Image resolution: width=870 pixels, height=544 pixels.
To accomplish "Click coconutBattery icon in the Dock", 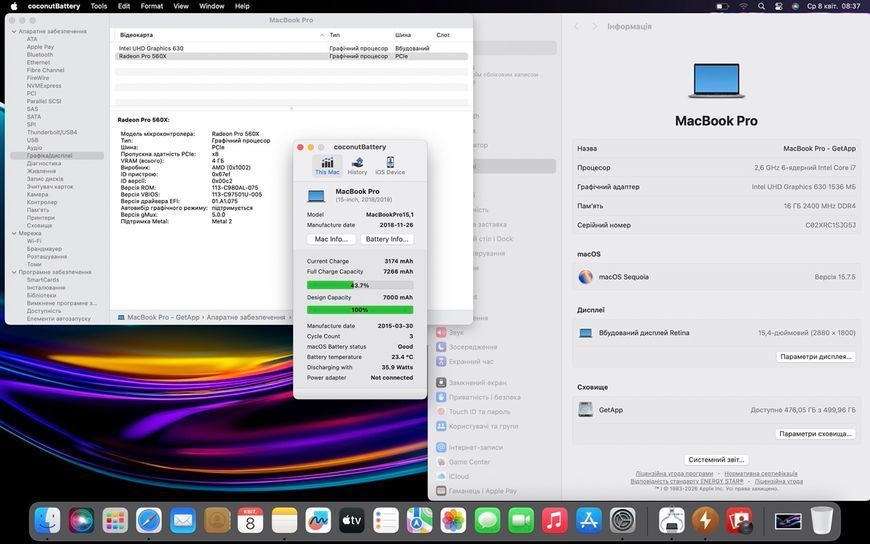I will pos(705,521).
